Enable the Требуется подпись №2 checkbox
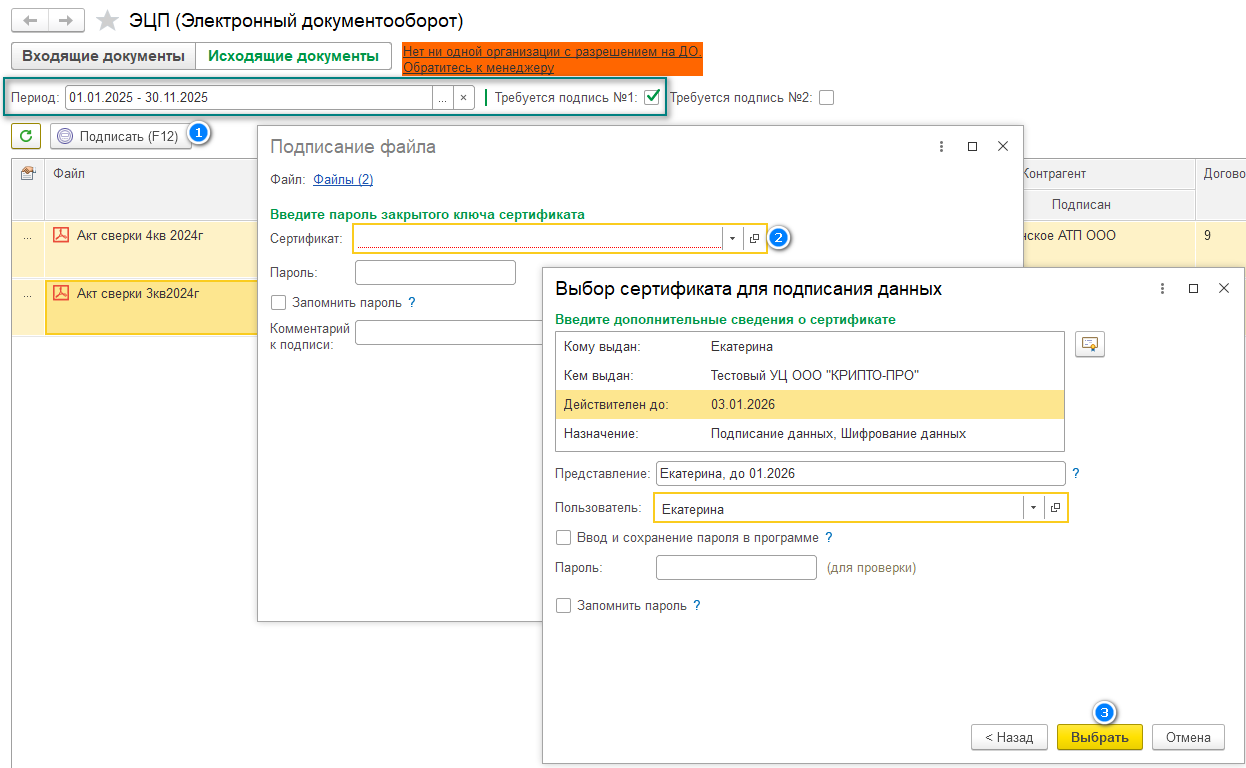 825,98
